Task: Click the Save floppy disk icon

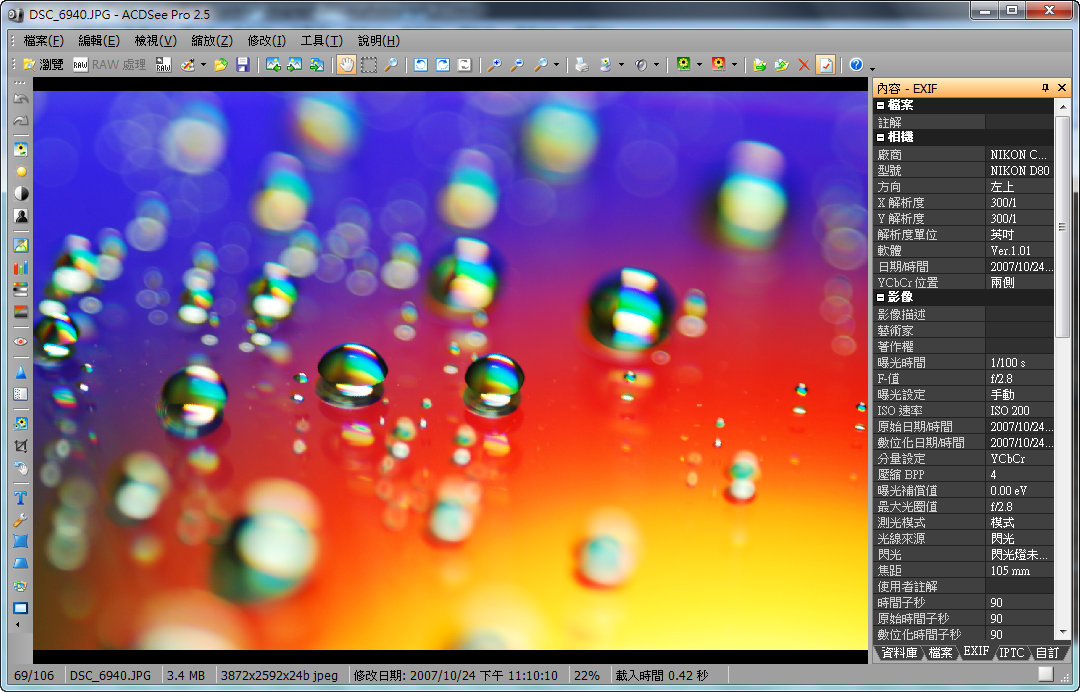Action: point(242,65)
